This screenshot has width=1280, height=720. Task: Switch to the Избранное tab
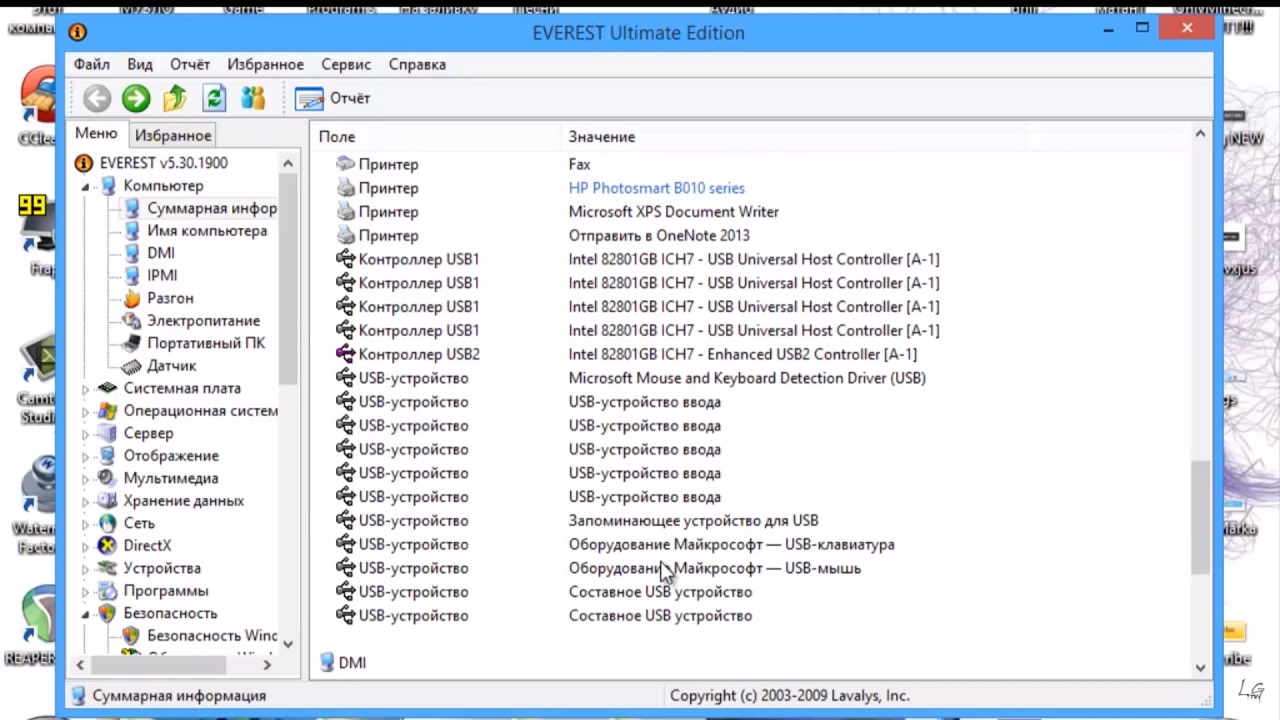(x=173, y=135)
